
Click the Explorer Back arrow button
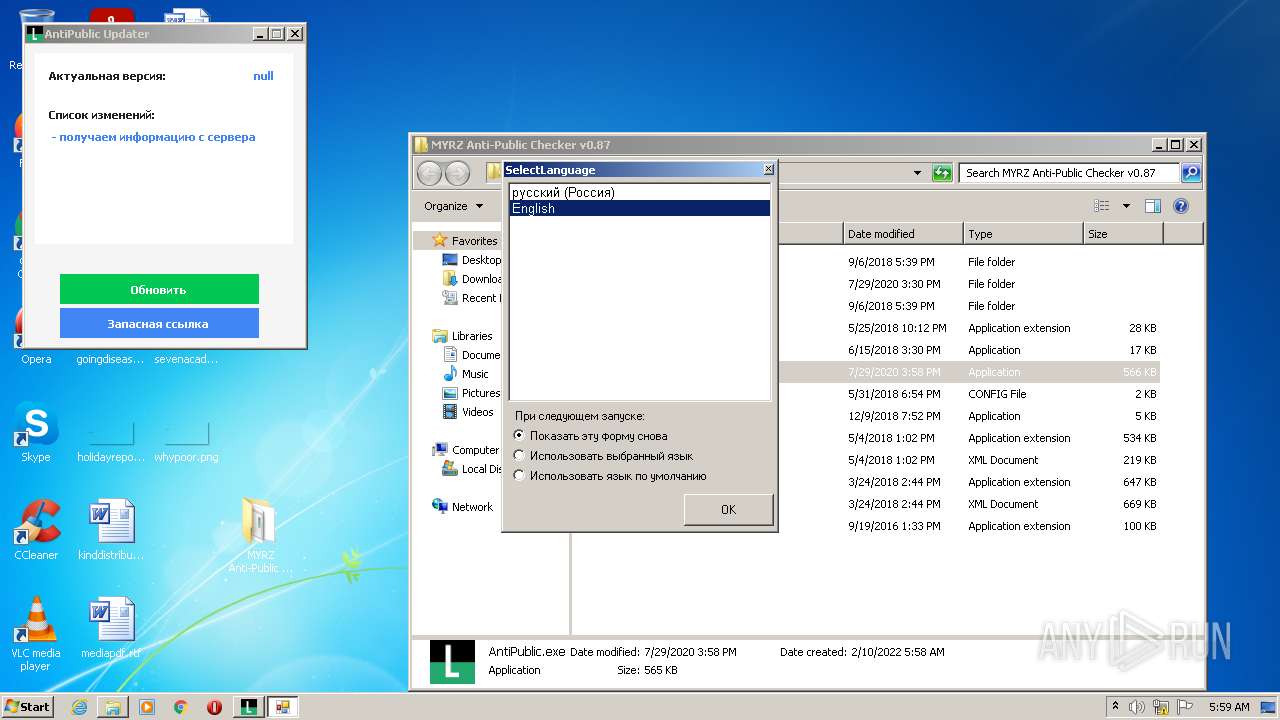(430, 173)
